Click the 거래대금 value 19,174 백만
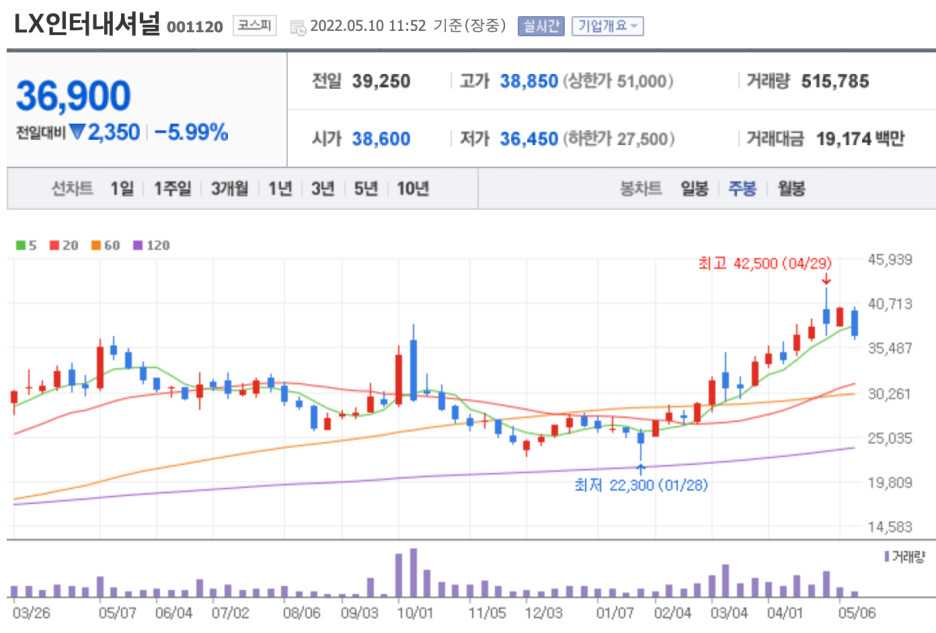The height and width of the screenshot is (633, 936). [x=860, y=139]
